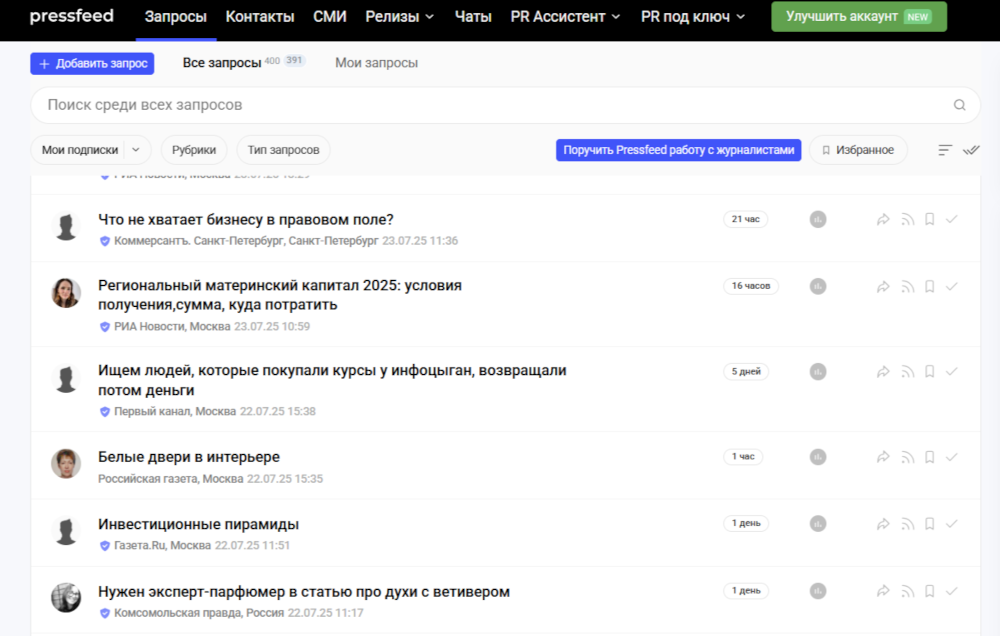
Task: Share the 'Инвестиционные пирамиды' request
Action: tap(883, 524)
